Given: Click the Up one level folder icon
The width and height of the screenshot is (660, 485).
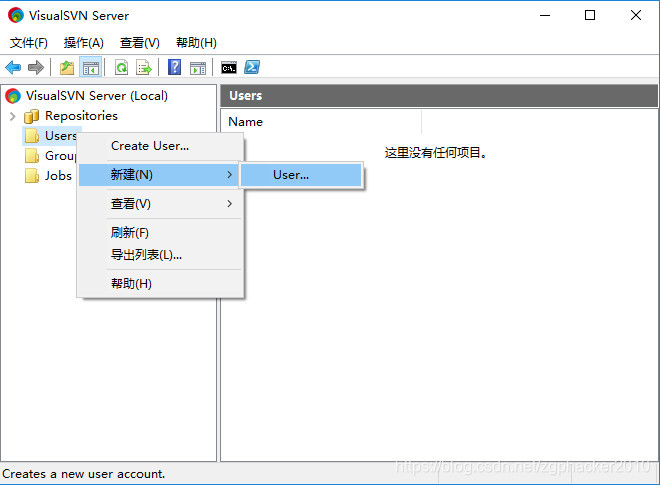Looking at the screenshot, I should click(67, 67).
